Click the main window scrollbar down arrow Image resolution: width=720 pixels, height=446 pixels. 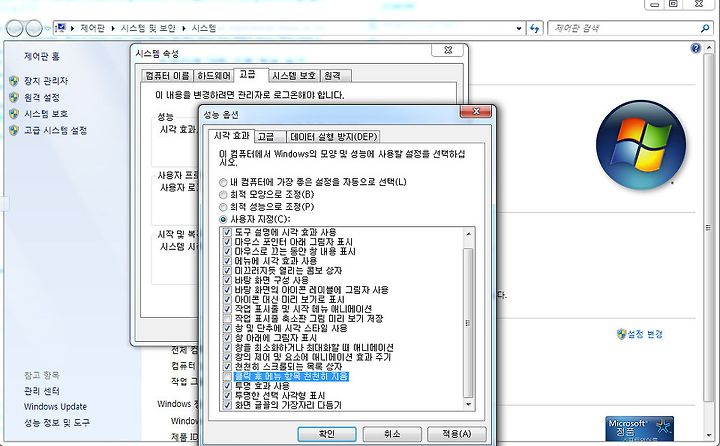coord(709,435)
